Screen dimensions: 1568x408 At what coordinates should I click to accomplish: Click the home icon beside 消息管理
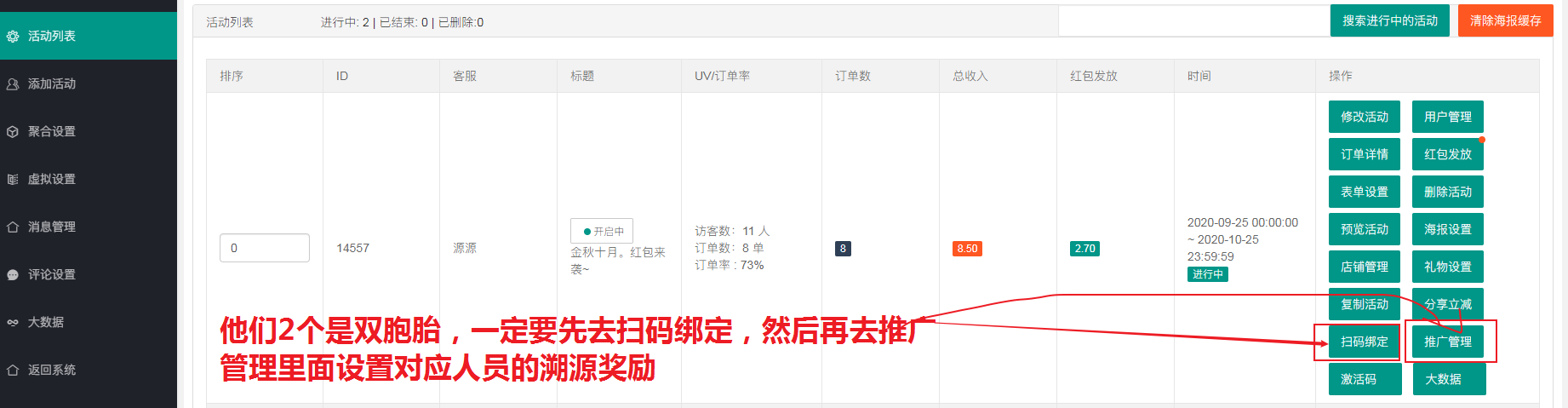tap(13, 227)
